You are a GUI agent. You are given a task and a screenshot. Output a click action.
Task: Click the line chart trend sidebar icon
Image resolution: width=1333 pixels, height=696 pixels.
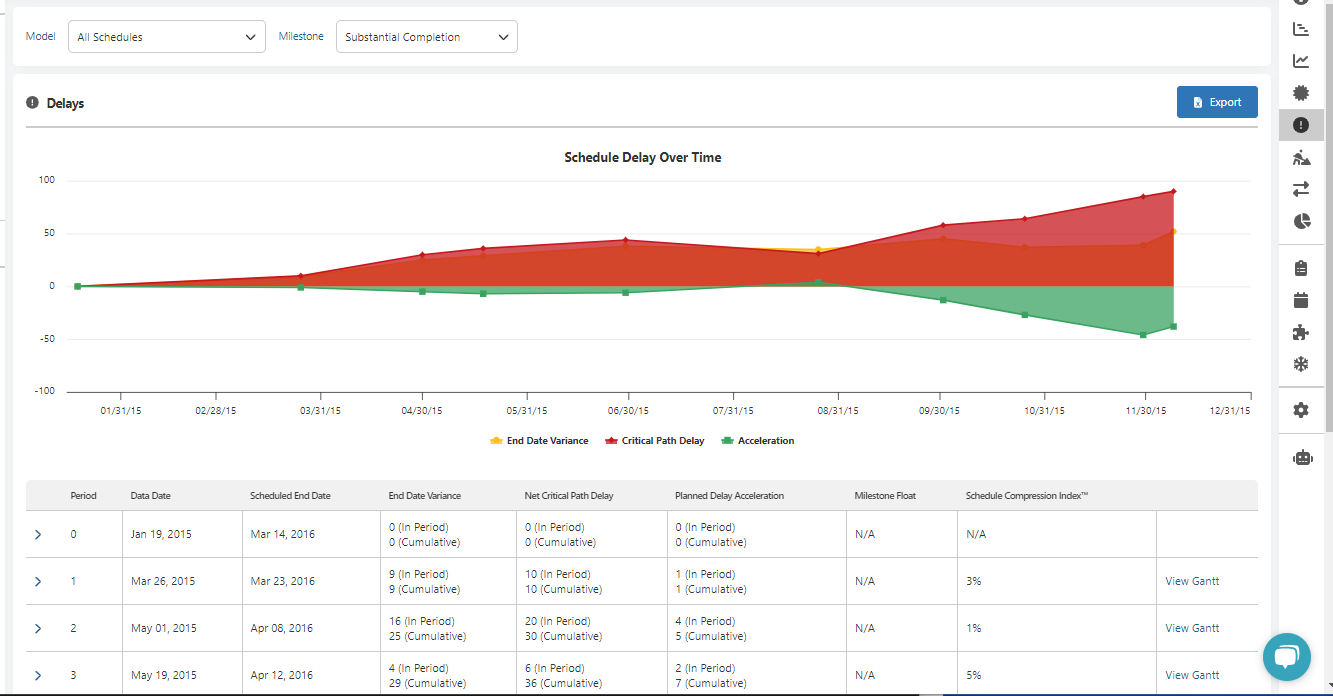coord(1301,61)
